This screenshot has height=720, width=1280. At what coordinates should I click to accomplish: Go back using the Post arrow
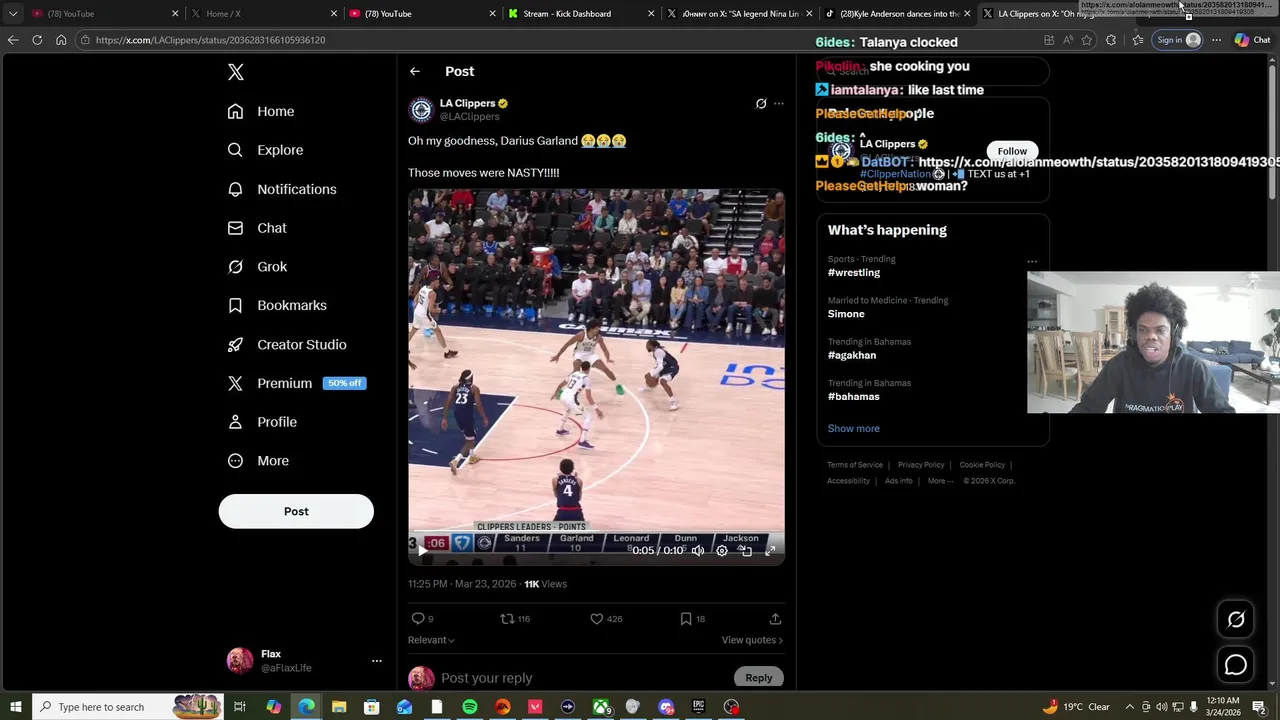(414, 71)
